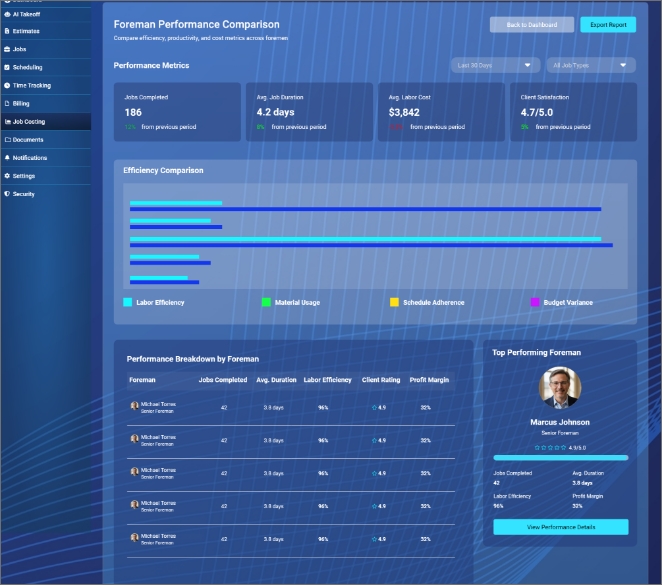
Task: Go to Security in the sidebar
Action: point(46,194)
